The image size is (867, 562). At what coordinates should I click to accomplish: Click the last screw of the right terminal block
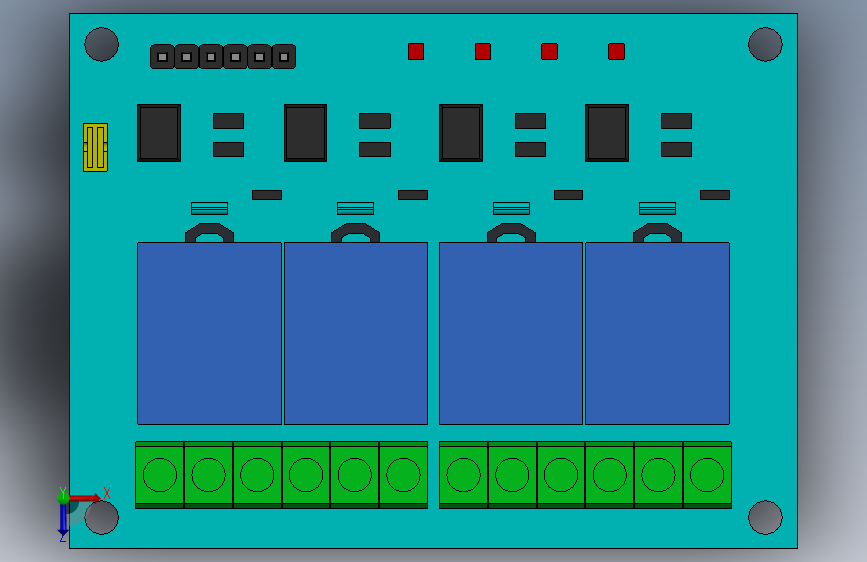707,475
